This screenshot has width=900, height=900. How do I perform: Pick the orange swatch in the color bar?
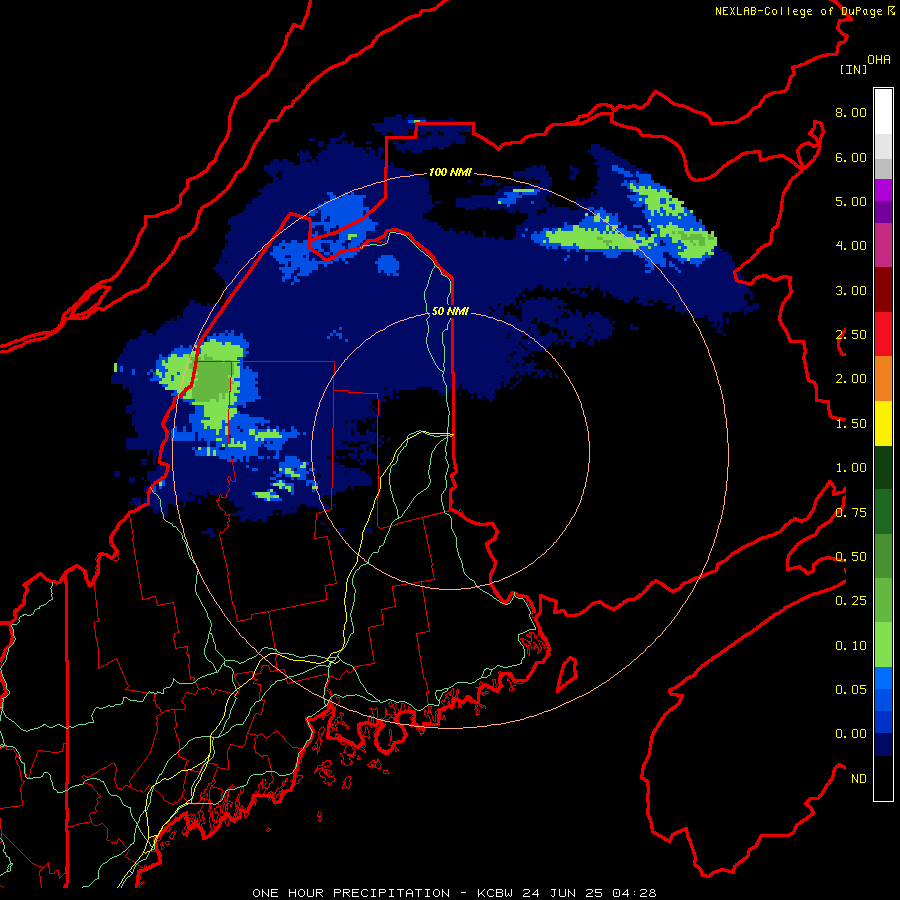tap(883, 379)
